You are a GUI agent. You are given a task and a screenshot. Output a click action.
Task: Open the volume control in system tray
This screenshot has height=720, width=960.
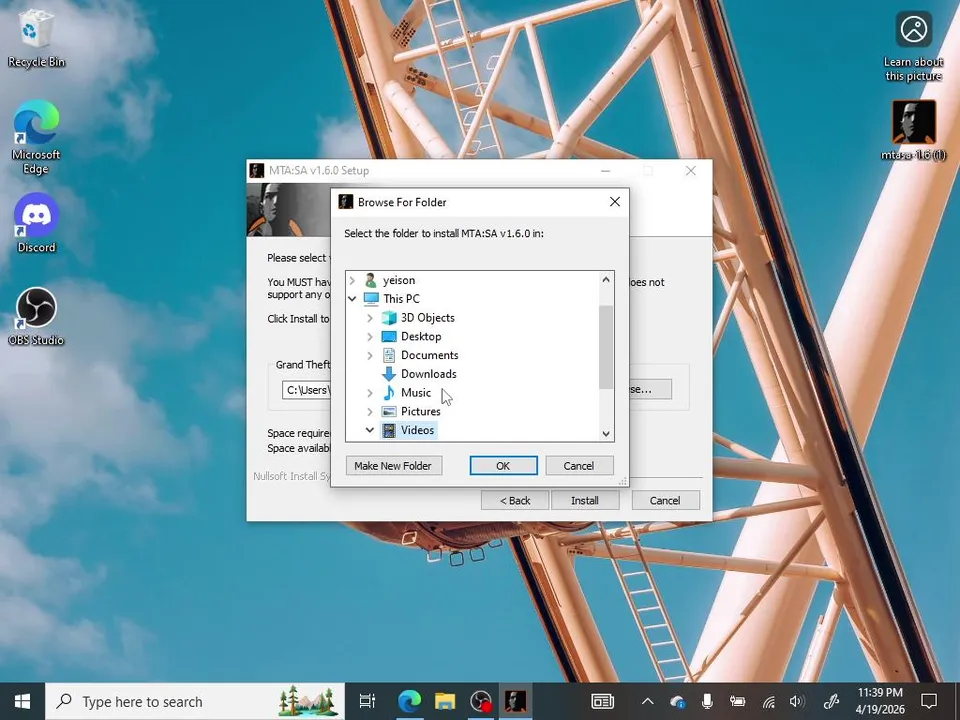tap(797, 702)
